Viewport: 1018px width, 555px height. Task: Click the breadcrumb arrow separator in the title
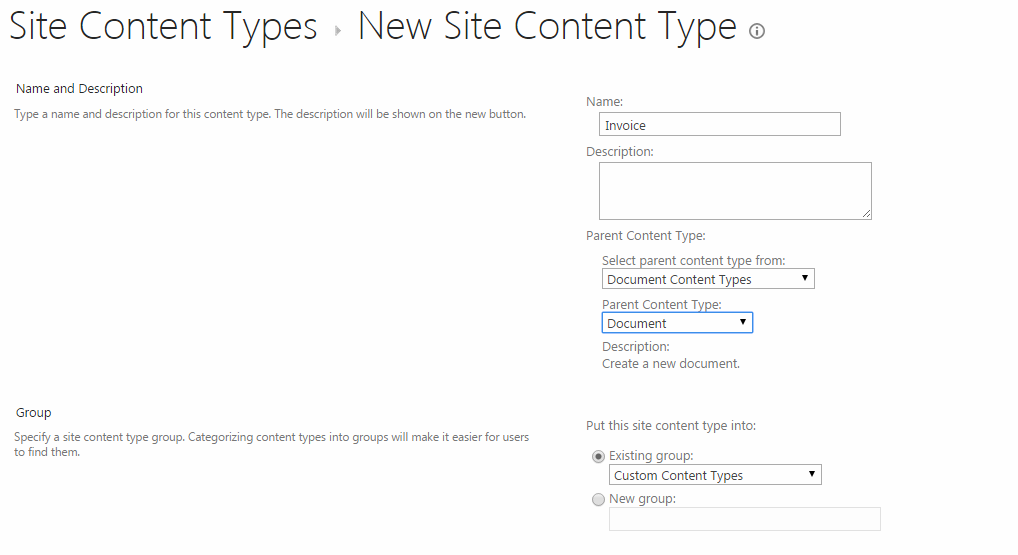(337, 31)
